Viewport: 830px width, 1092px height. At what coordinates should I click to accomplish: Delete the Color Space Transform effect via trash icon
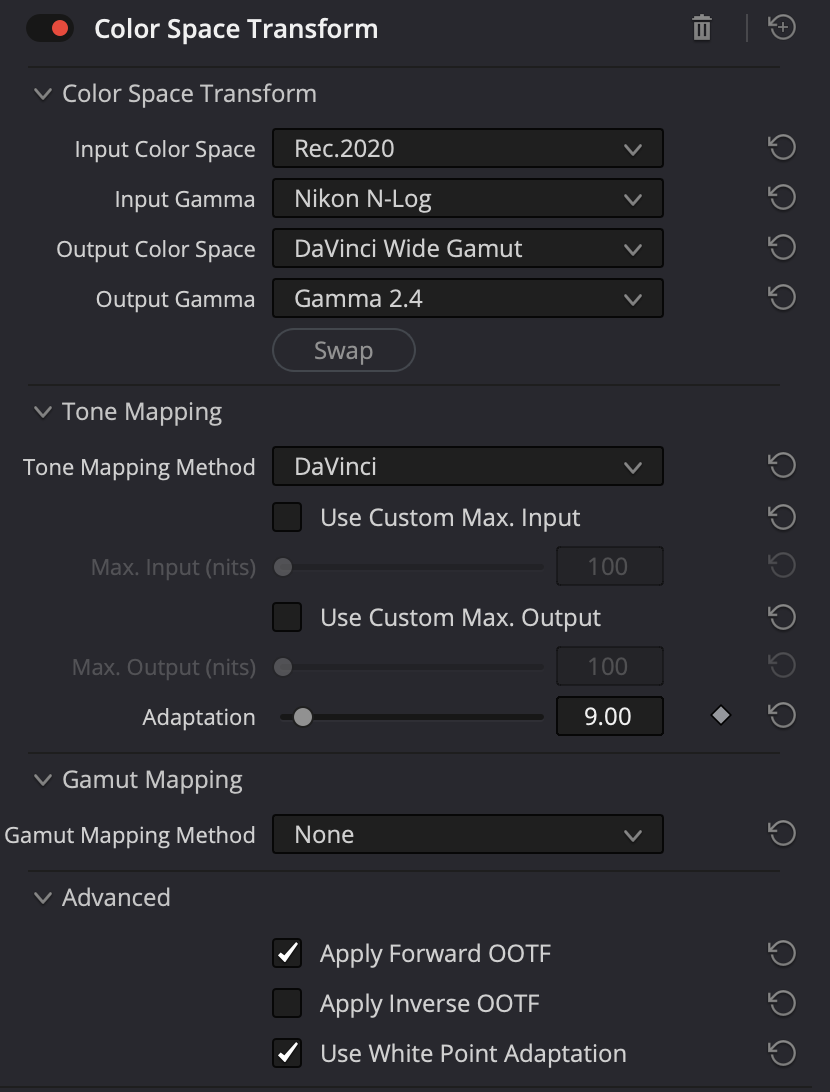702,29
